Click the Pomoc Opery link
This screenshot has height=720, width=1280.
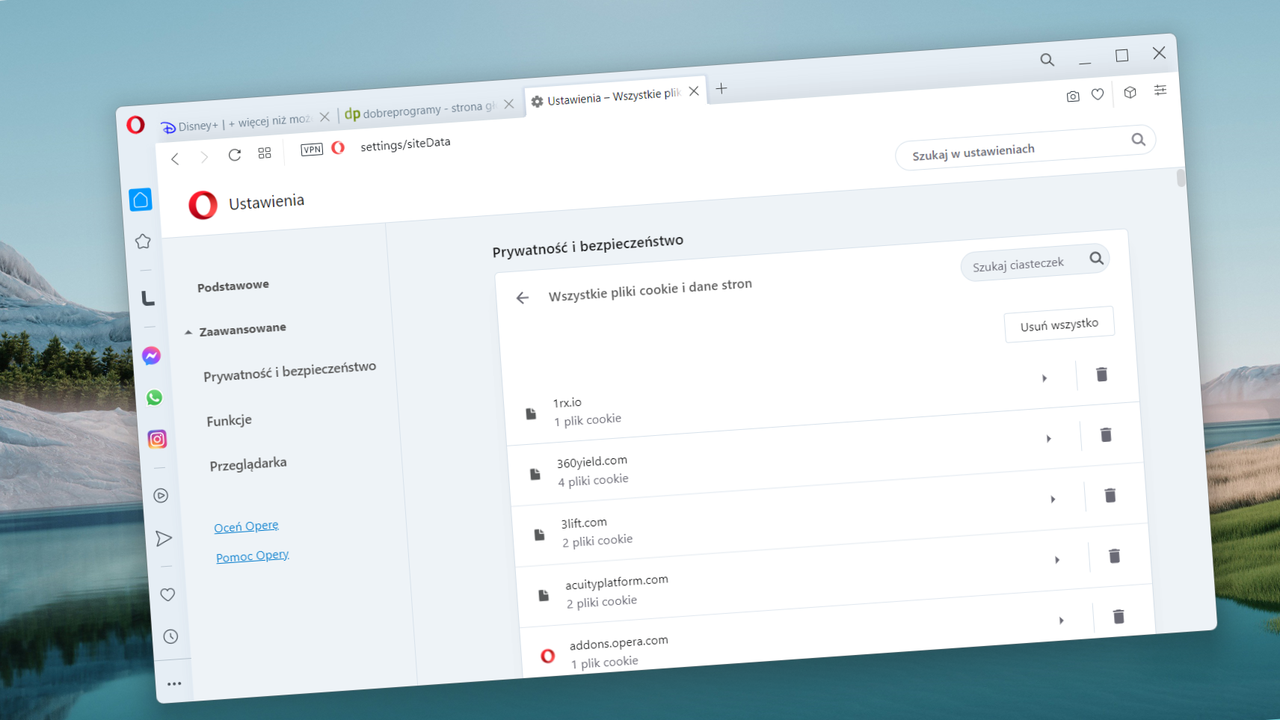pyautogui.click(x=252, y=556)
